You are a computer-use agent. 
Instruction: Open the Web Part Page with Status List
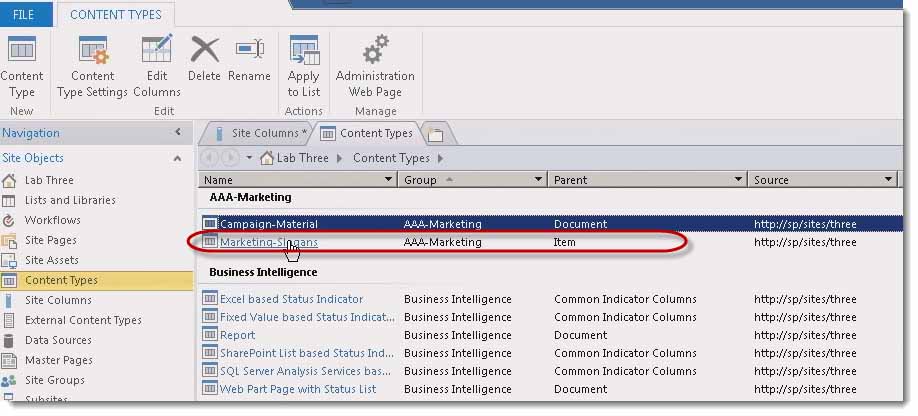[298, 389]
